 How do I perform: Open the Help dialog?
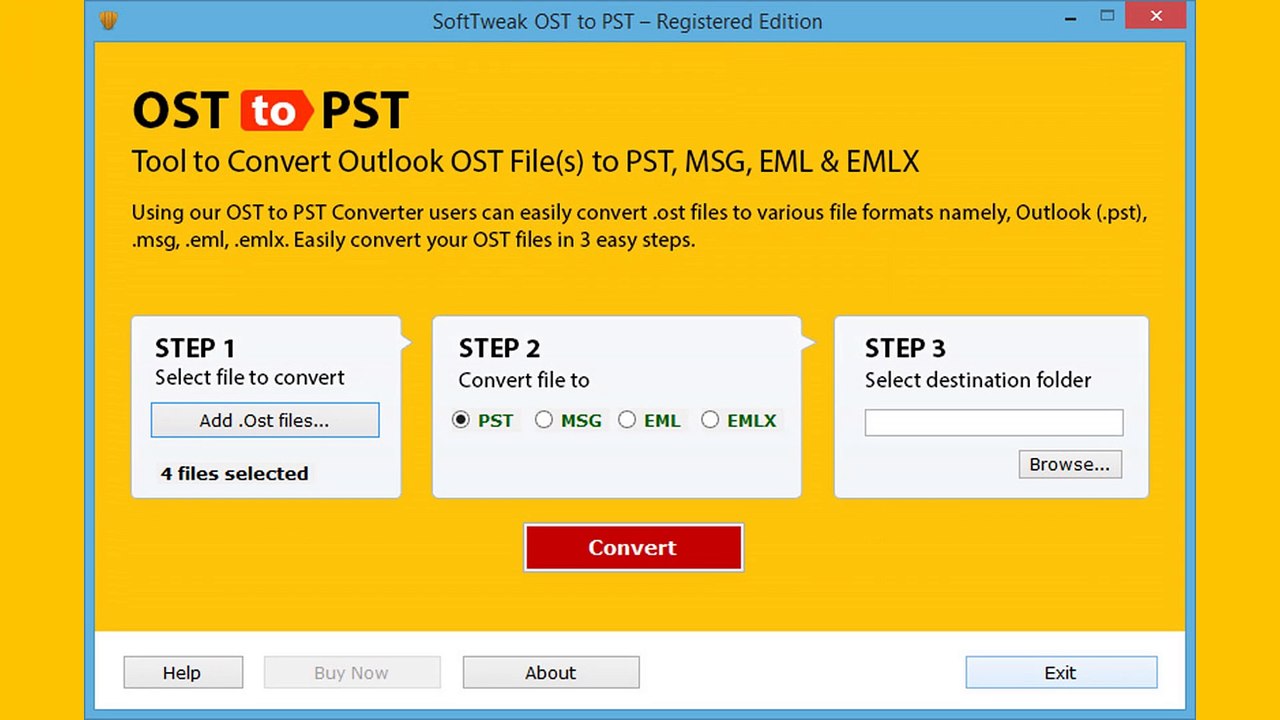pyautogui.click(x=183, y=673)
